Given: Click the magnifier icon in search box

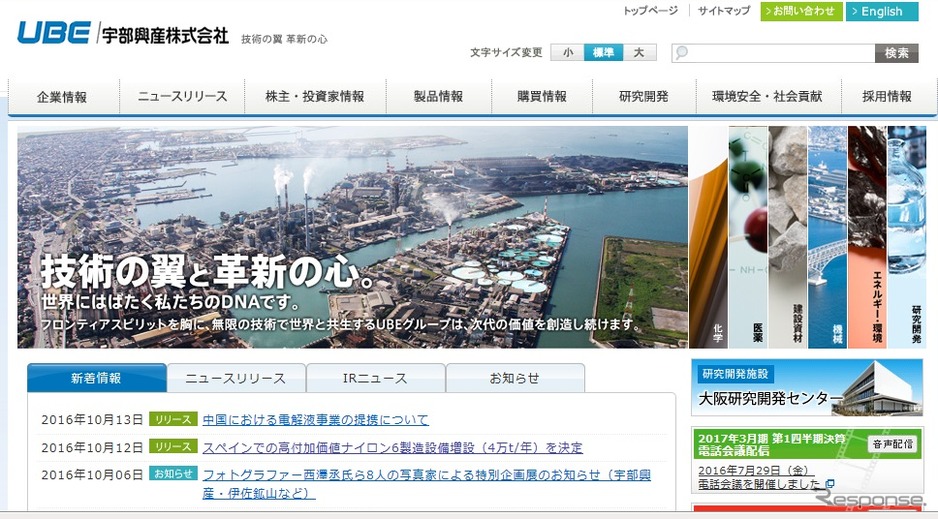Looking at the screenshot, I should click(x=682, y=53).
